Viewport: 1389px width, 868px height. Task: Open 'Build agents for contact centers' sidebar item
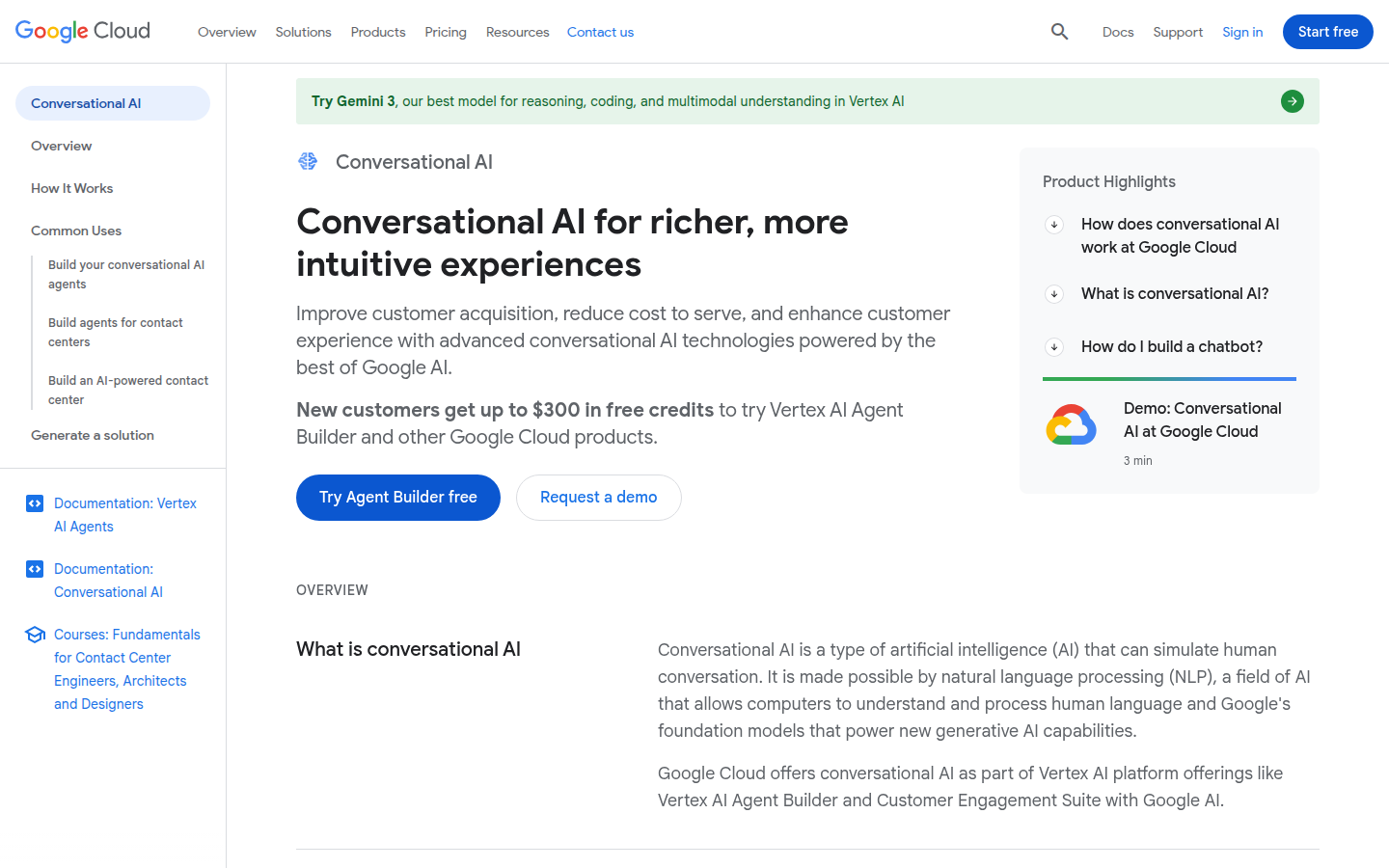[x=116, y=332]
